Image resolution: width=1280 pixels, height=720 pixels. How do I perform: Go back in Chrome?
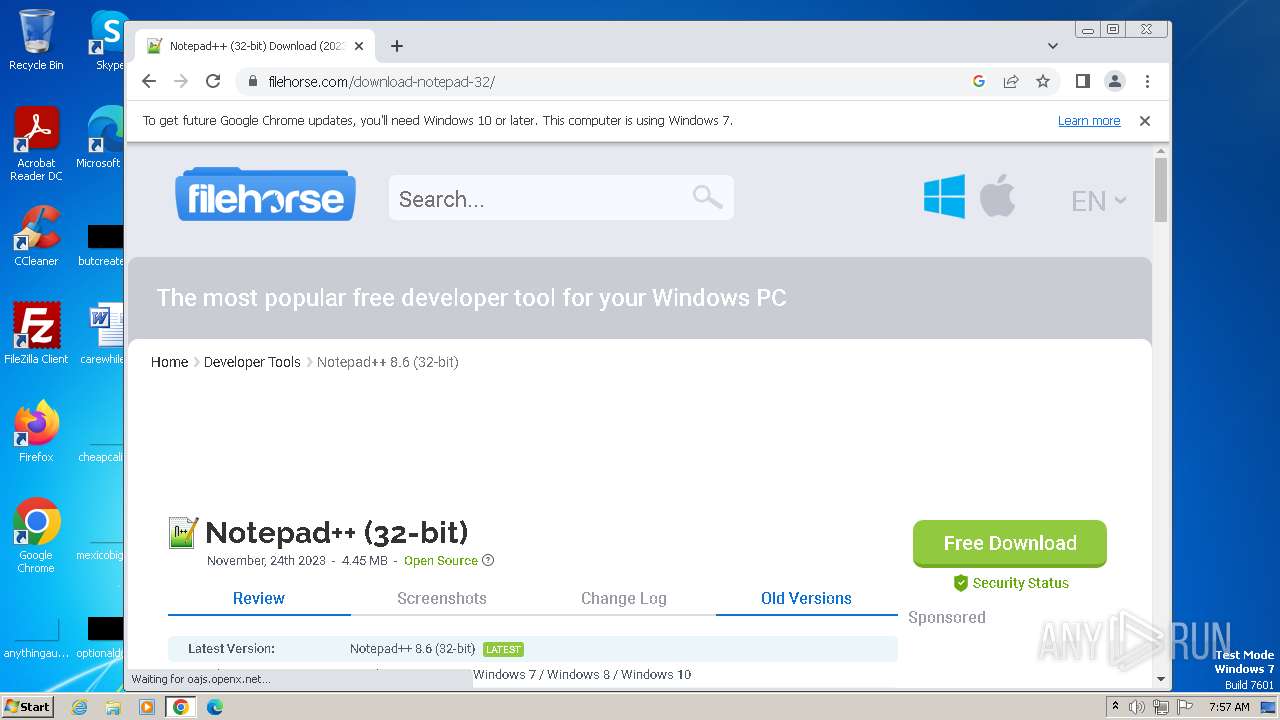point(149,81)
